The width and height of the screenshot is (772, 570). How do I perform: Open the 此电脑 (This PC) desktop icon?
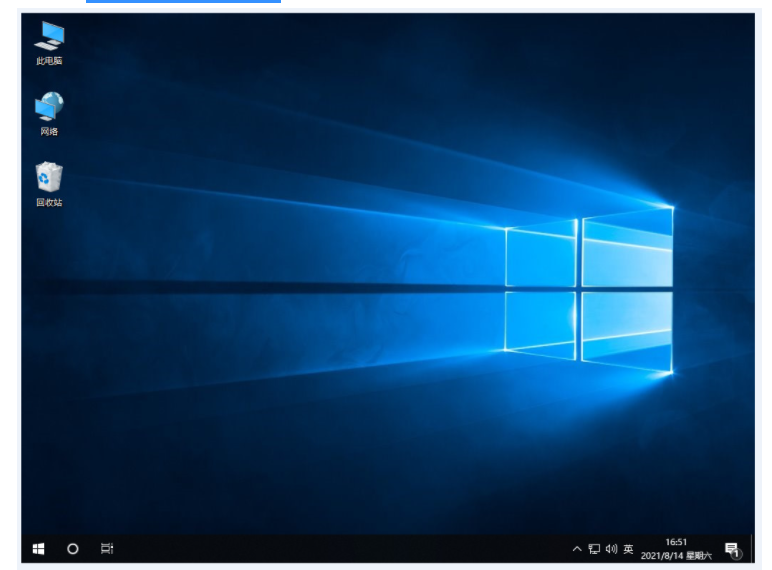coord(49,36)
